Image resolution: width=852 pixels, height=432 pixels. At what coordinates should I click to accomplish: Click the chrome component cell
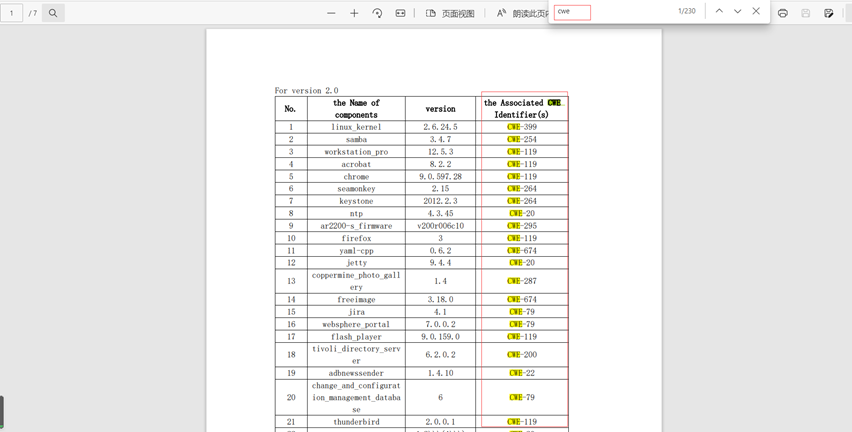356,177
